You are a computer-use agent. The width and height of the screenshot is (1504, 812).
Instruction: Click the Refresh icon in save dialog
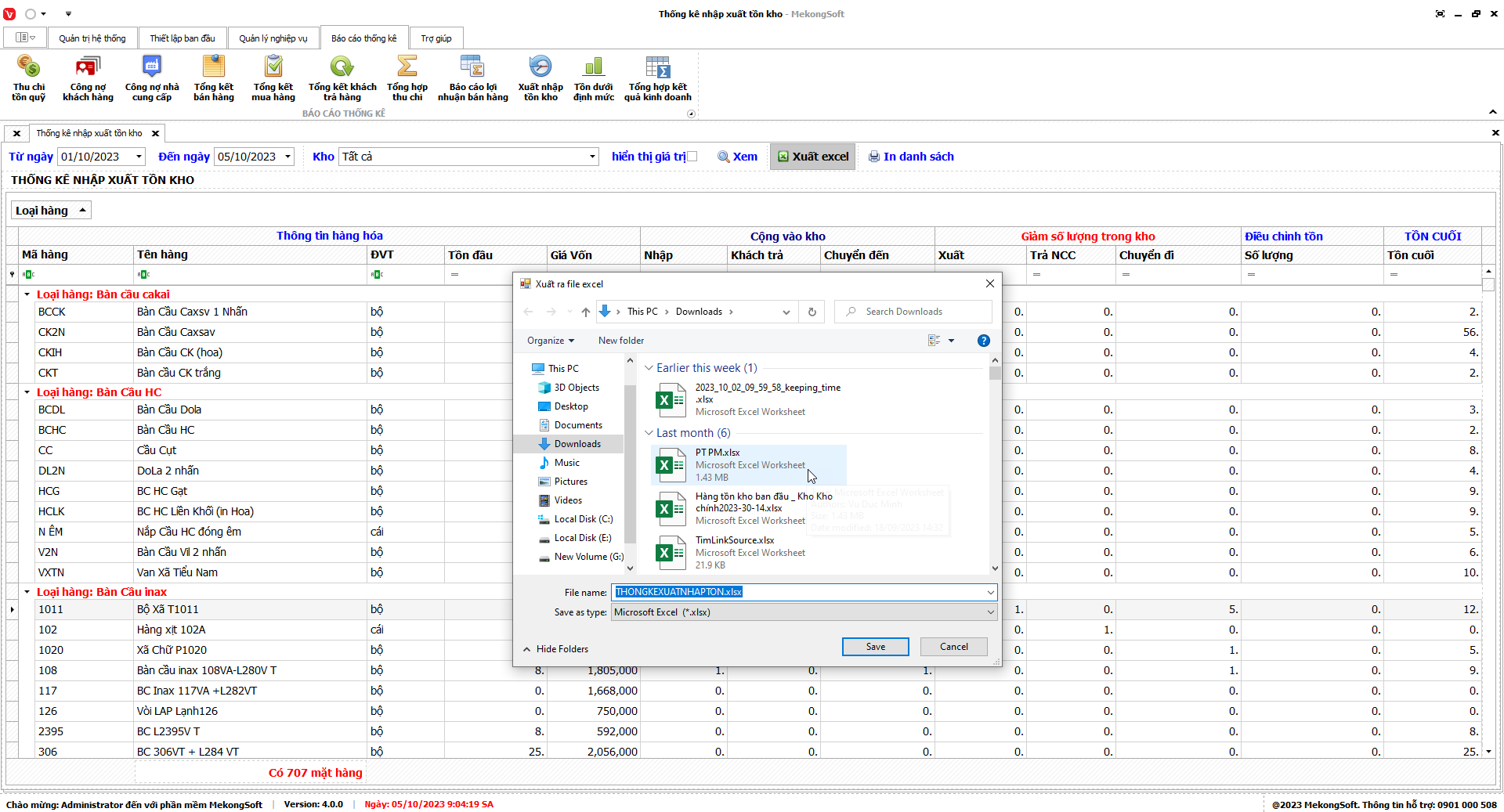pos(812,312)
